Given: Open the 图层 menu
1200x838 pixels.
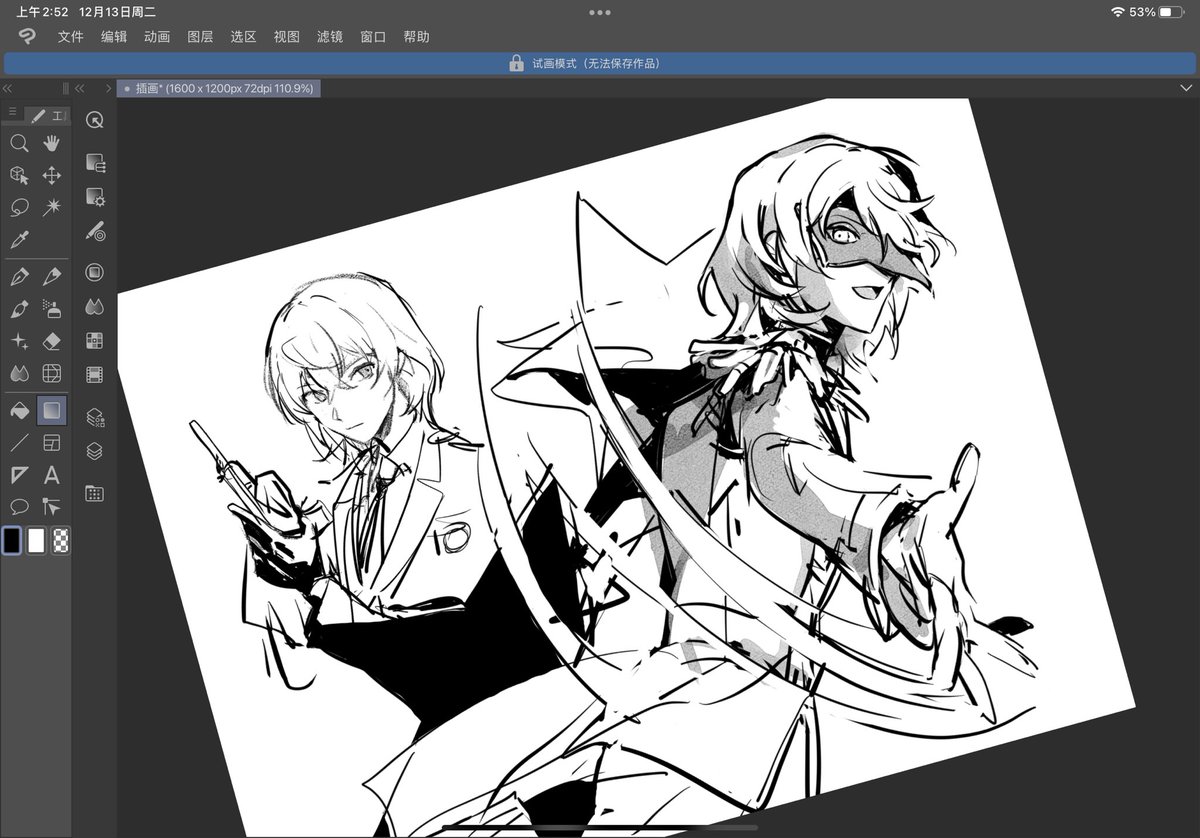Looking at the screenshot, I should (x=200, y=37).
